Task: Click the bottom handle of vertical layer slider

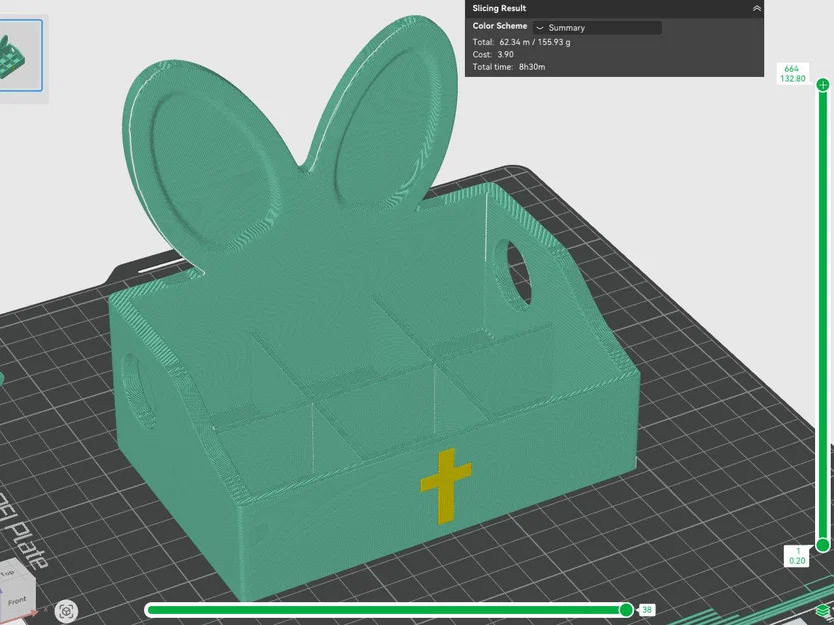Action: 823,545
